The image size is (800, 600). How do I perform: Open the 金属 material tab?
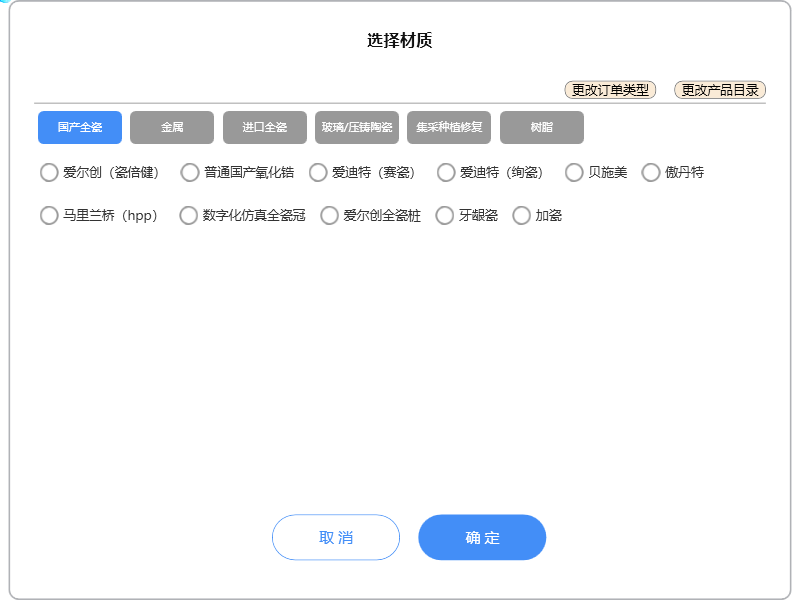(172, 128)
